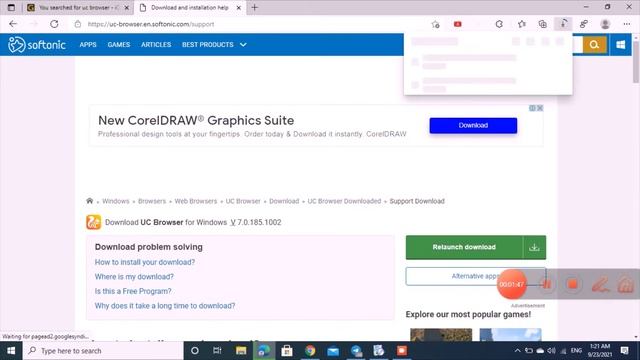Open the tab actions menu icon
Image resolution: width=640 pixels, height=360 pixels.
(x=11, y=7)
